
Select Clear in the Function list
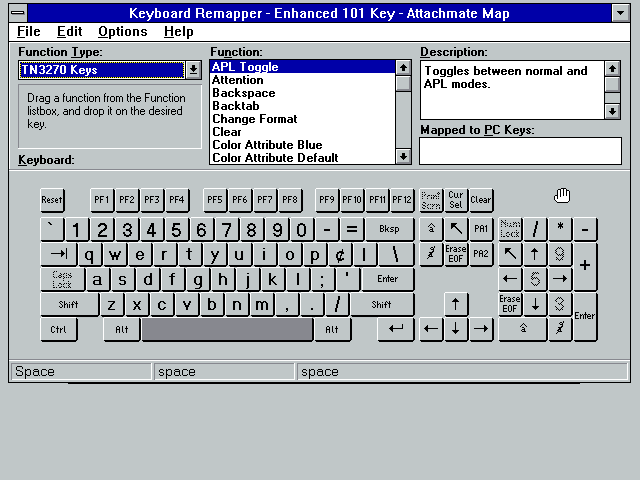tap(302, 132)
